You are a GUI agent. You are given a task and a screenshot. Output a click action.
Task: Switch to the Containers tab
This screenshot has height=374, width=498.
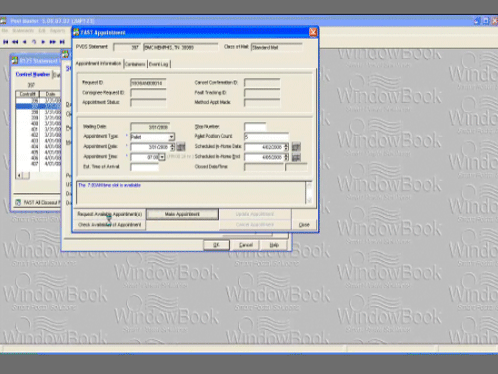(135, 64)
